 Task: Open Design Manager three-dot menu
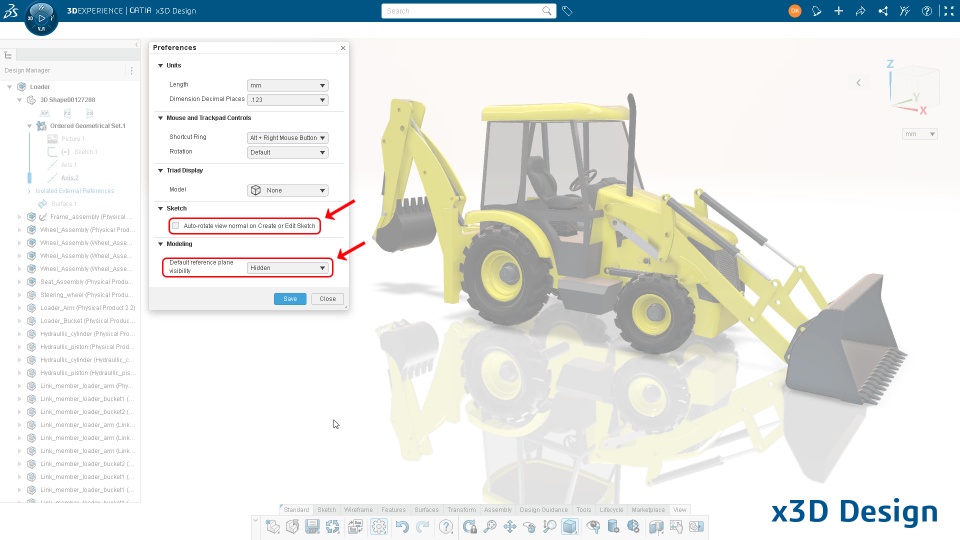tap(132, 70)
